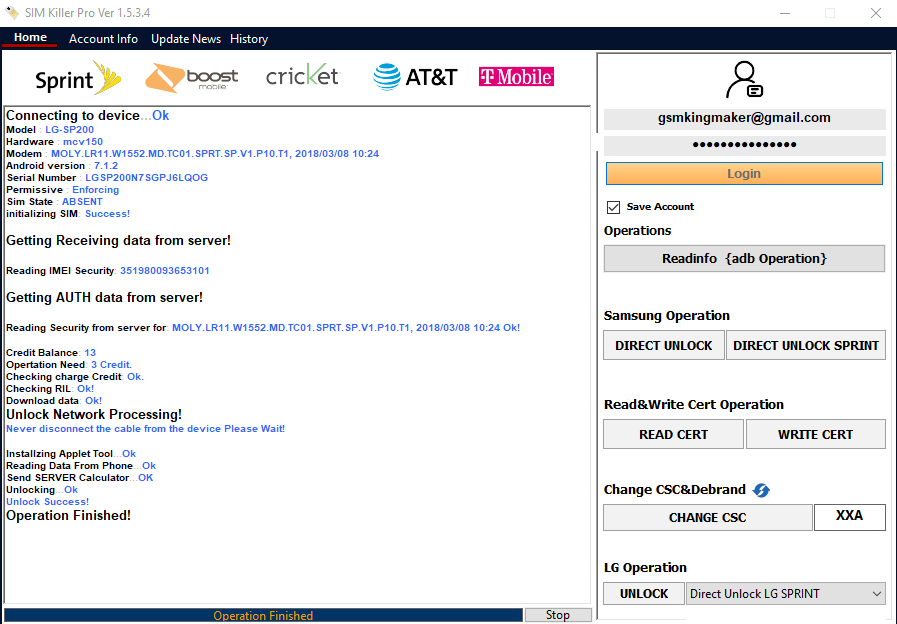Viewport: 897px width, 624px height.
Task: Click the Operation Finished! log line
Action: pyautogui.click(x=69, y=515)
